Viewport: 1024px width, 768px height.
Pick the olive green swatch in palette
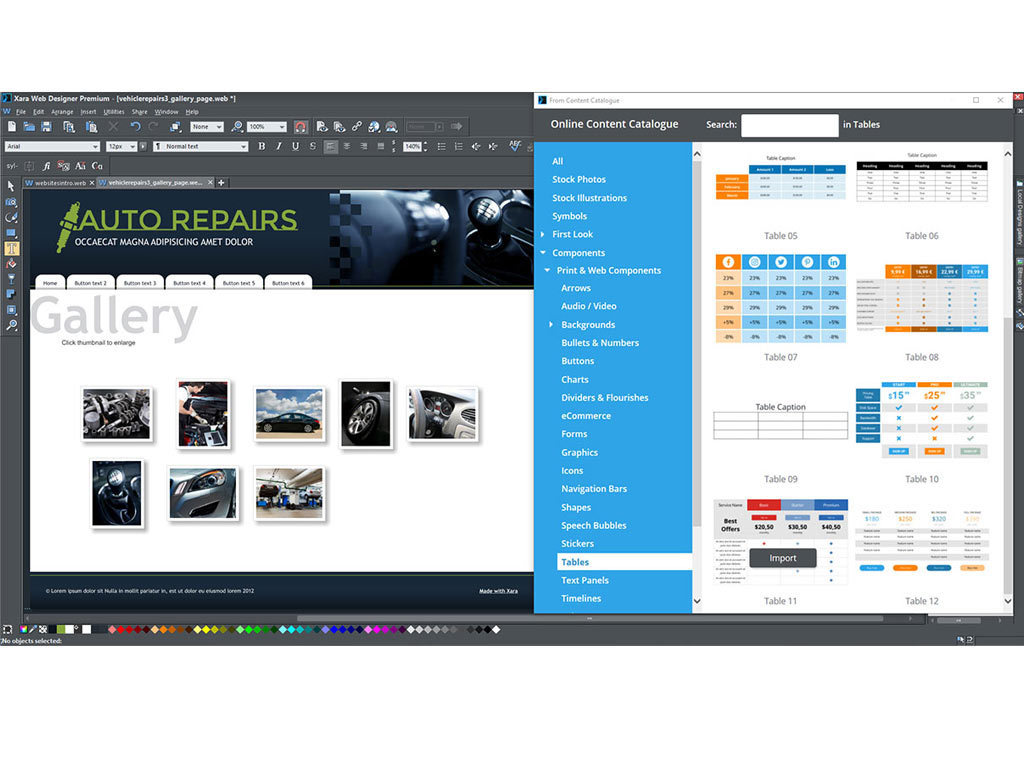click(61, 630)
